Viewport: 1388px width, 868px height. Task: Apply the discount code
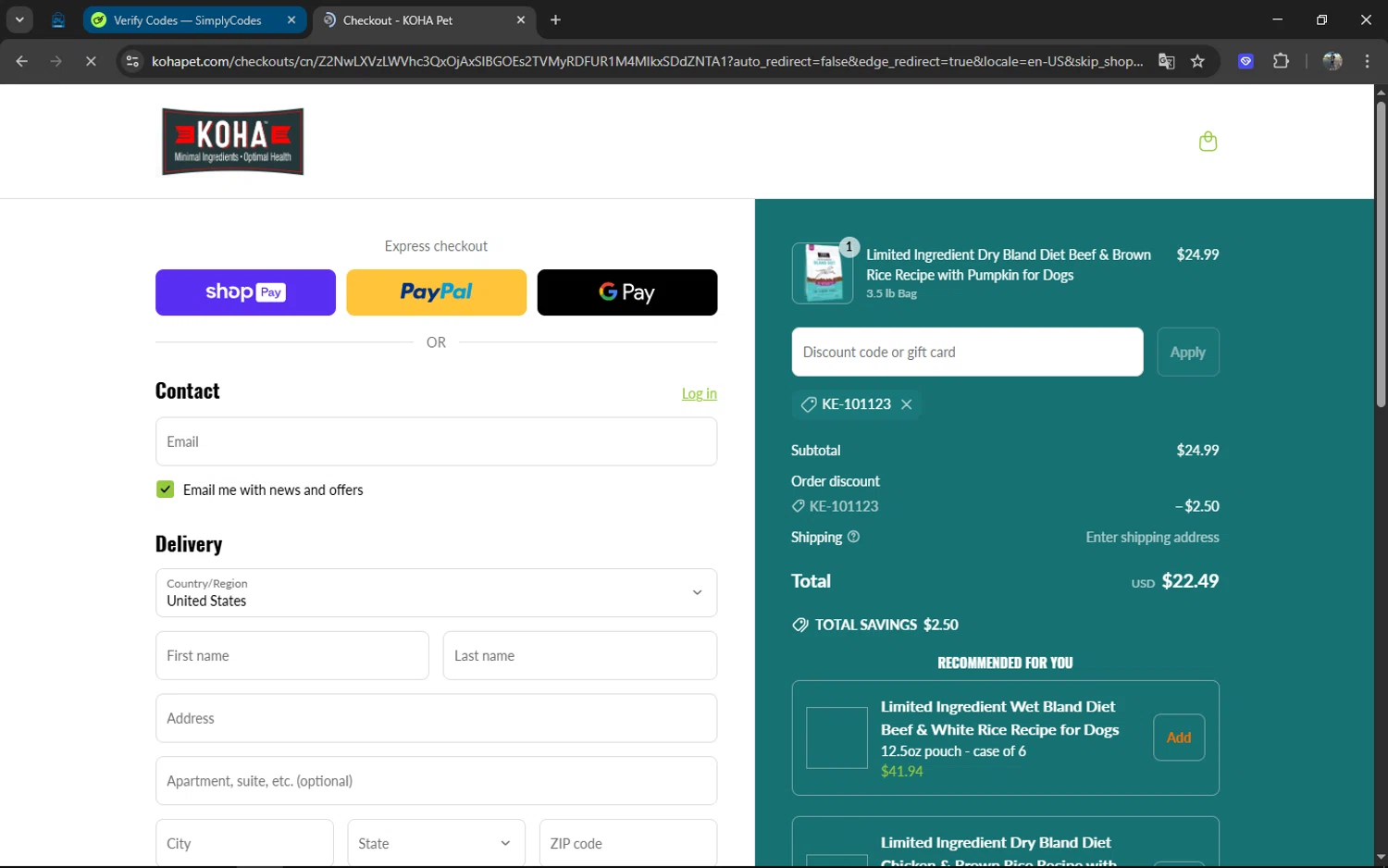1187,352
